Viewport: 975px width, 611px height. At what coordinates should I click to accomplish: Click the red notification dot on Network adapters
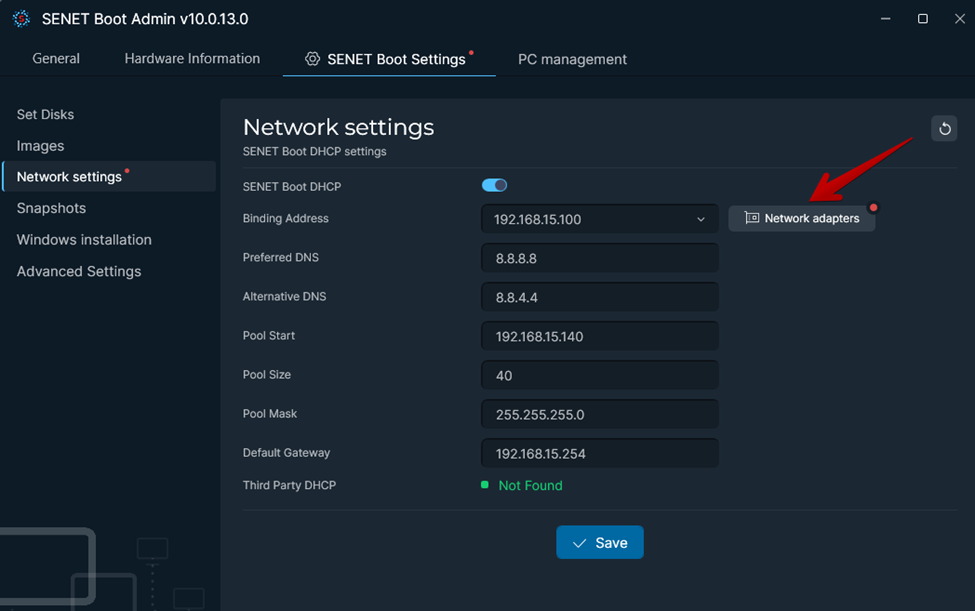(x=871, y=205)
